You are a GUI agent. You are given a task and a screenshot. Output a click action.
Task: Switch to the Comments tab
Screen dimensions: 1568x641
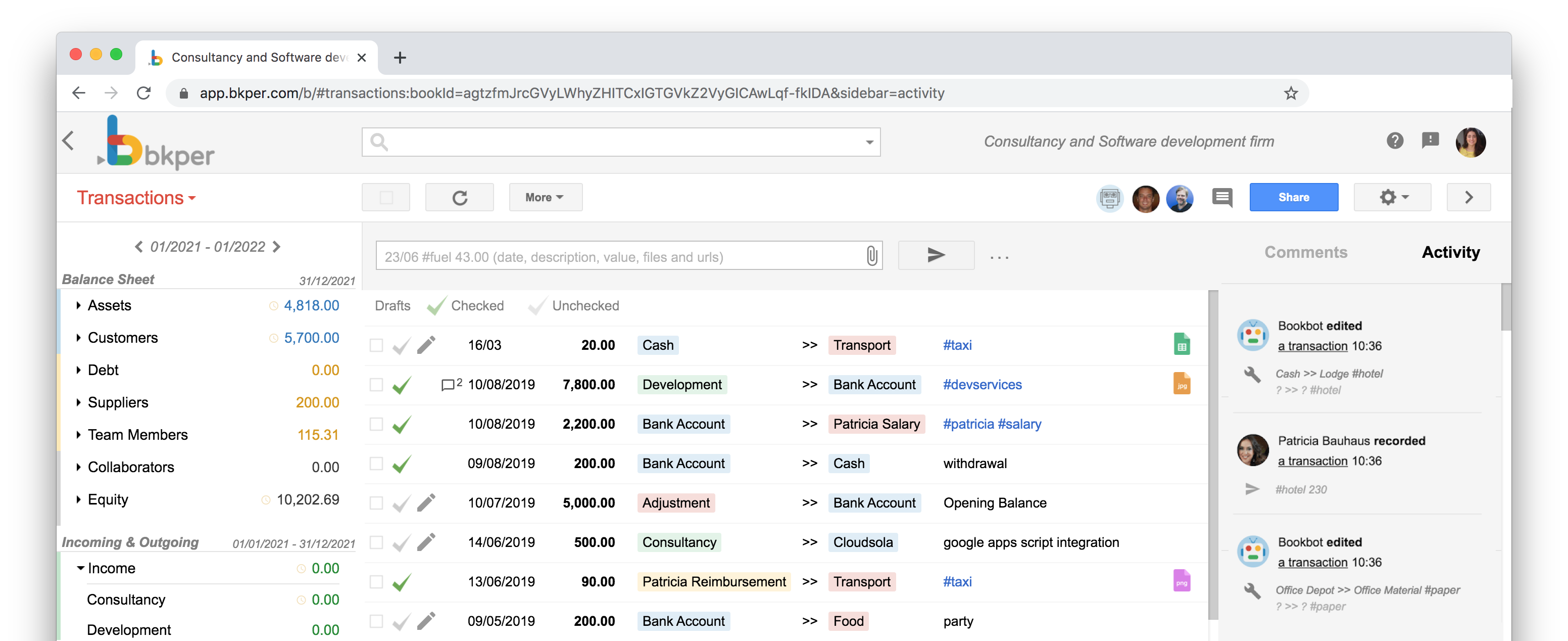[1306, 252]
